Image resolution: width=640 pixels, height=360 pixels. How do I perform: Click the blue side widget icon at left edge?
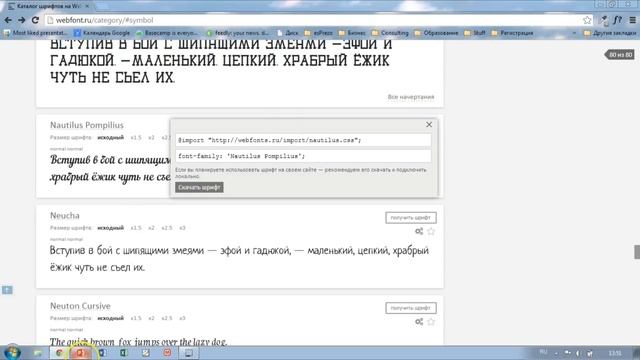[7, 290]
